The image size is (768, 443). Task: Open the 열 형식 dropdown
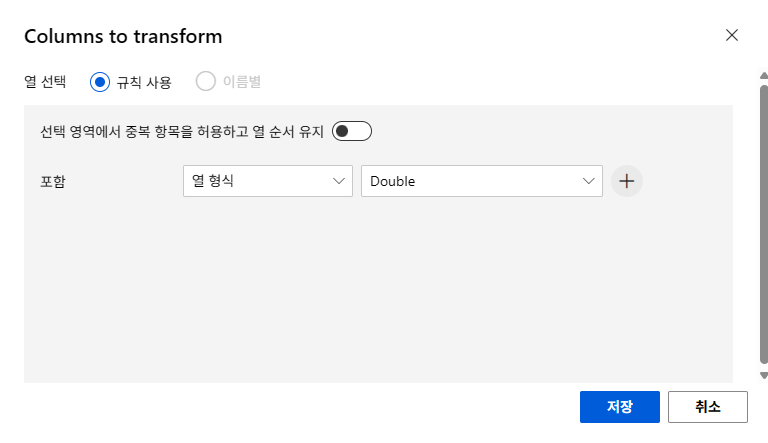[267, 181]
